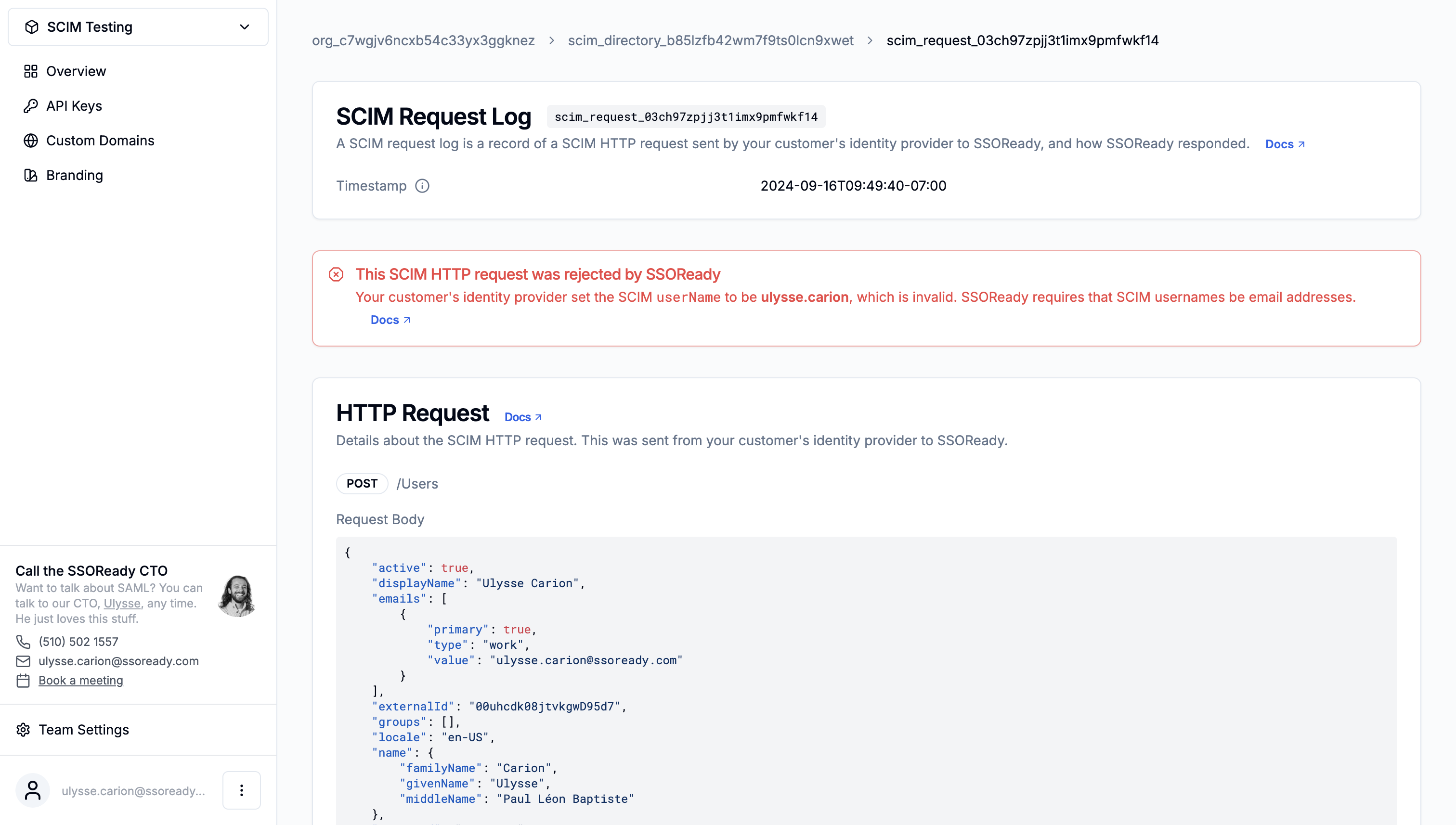Select the API Keys key icon

[31, 105]
